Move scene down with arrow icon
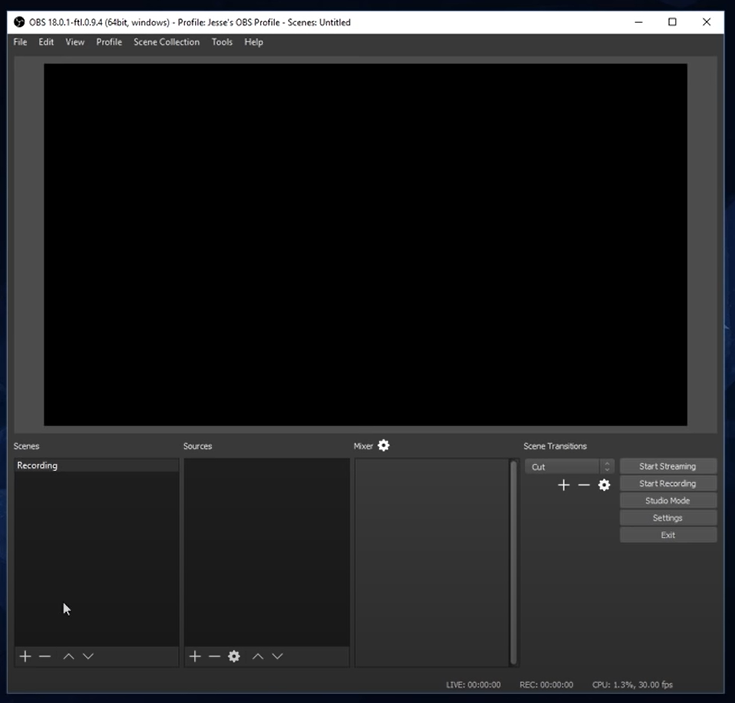The height and width of the screenshot is (703, 735). [x=88, y=656]
